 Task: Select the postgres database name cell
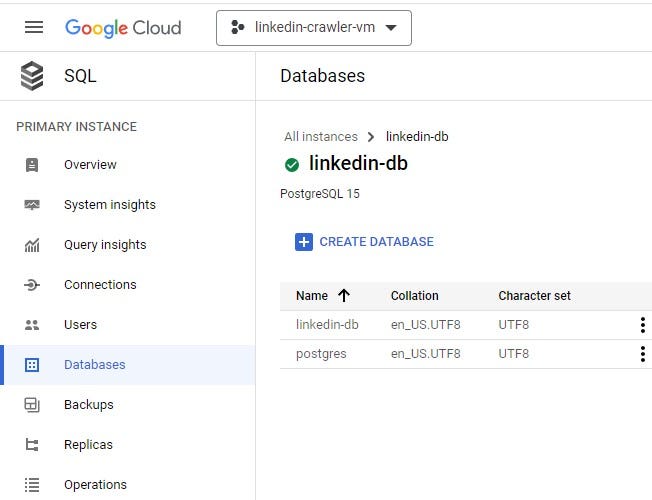click(x=321, y=354)
